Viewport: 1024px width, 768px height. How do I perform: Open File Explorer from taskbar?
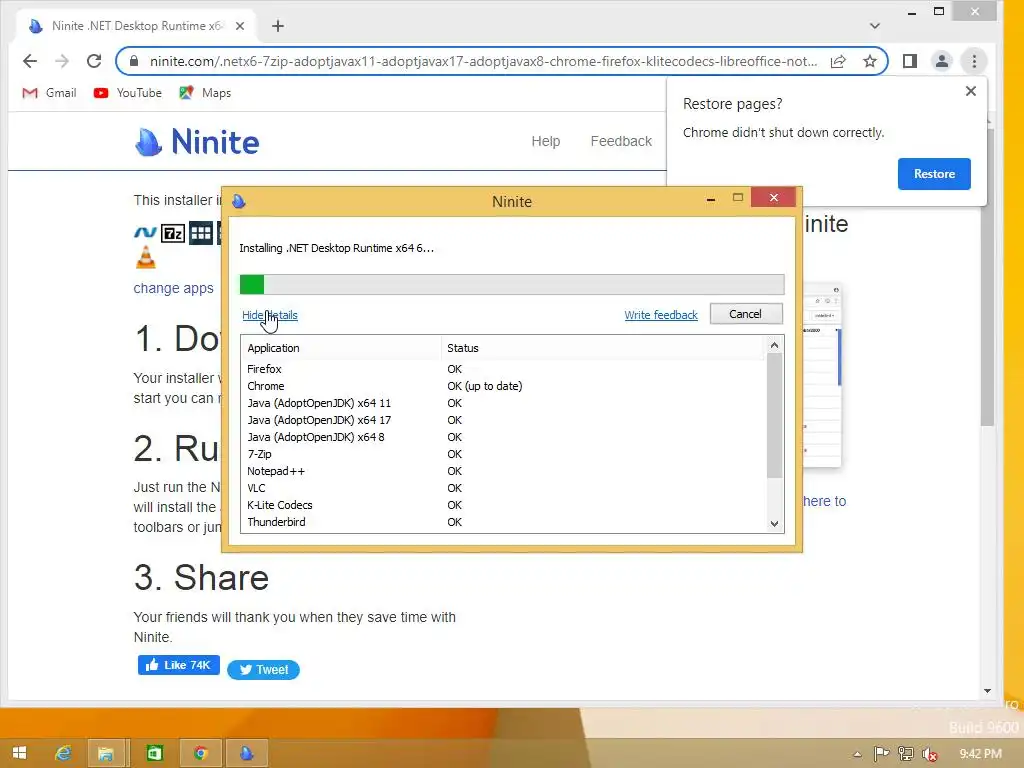click(105, 753)
